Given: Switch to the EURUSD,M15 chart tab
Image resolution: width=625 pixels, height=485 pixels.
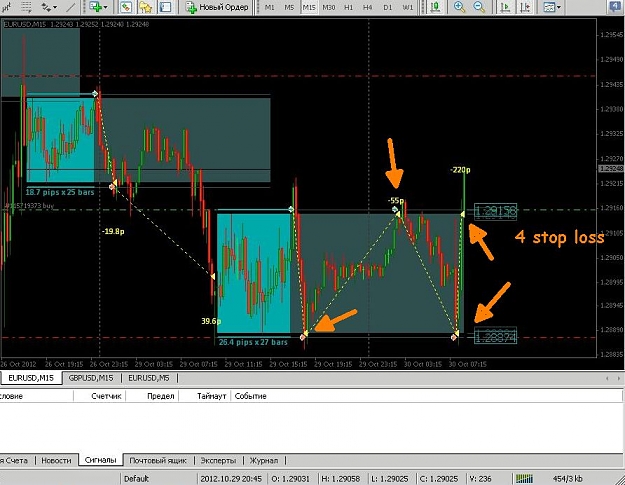Looking at the screenshot, I should [31, 378].
